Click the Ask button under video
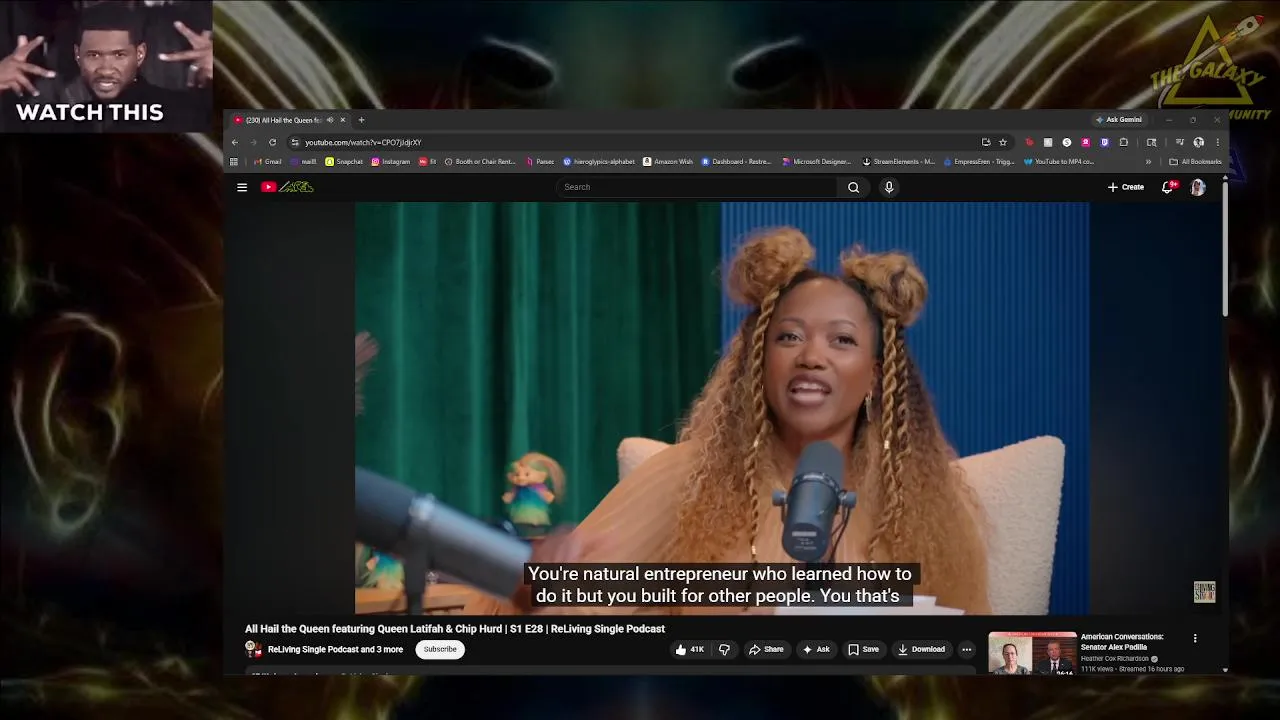The height and width of the screenshot is (720, 1280). [816, 649]
